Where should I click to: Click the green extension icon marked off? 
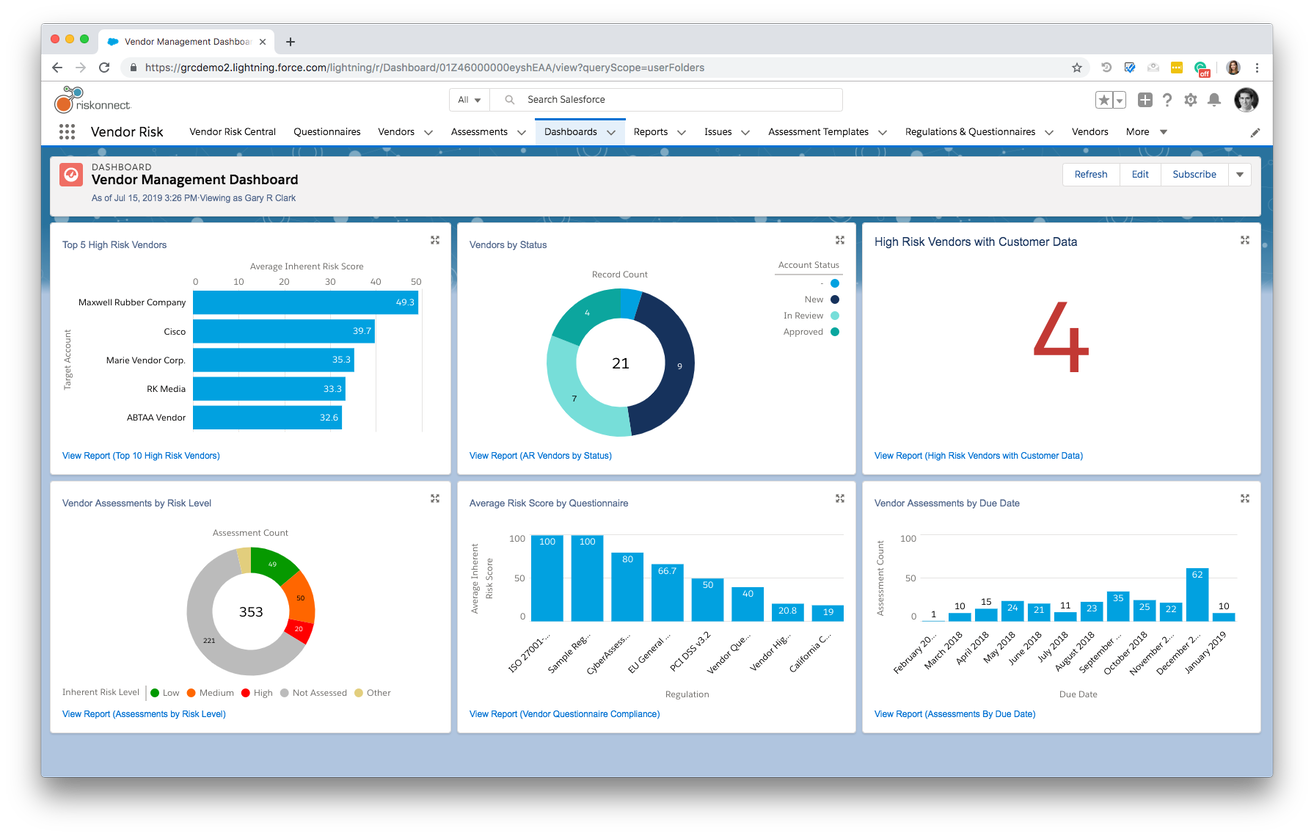tap(1202, 69)
